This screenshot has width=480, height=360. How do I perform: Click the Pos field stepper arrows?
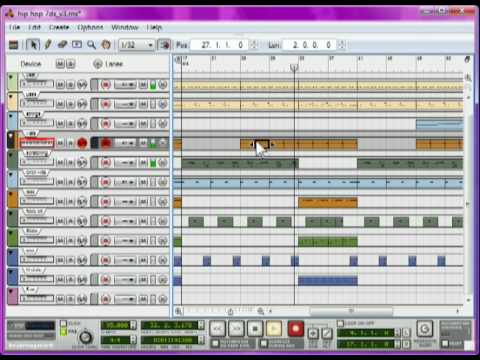[x=254, y=45]
